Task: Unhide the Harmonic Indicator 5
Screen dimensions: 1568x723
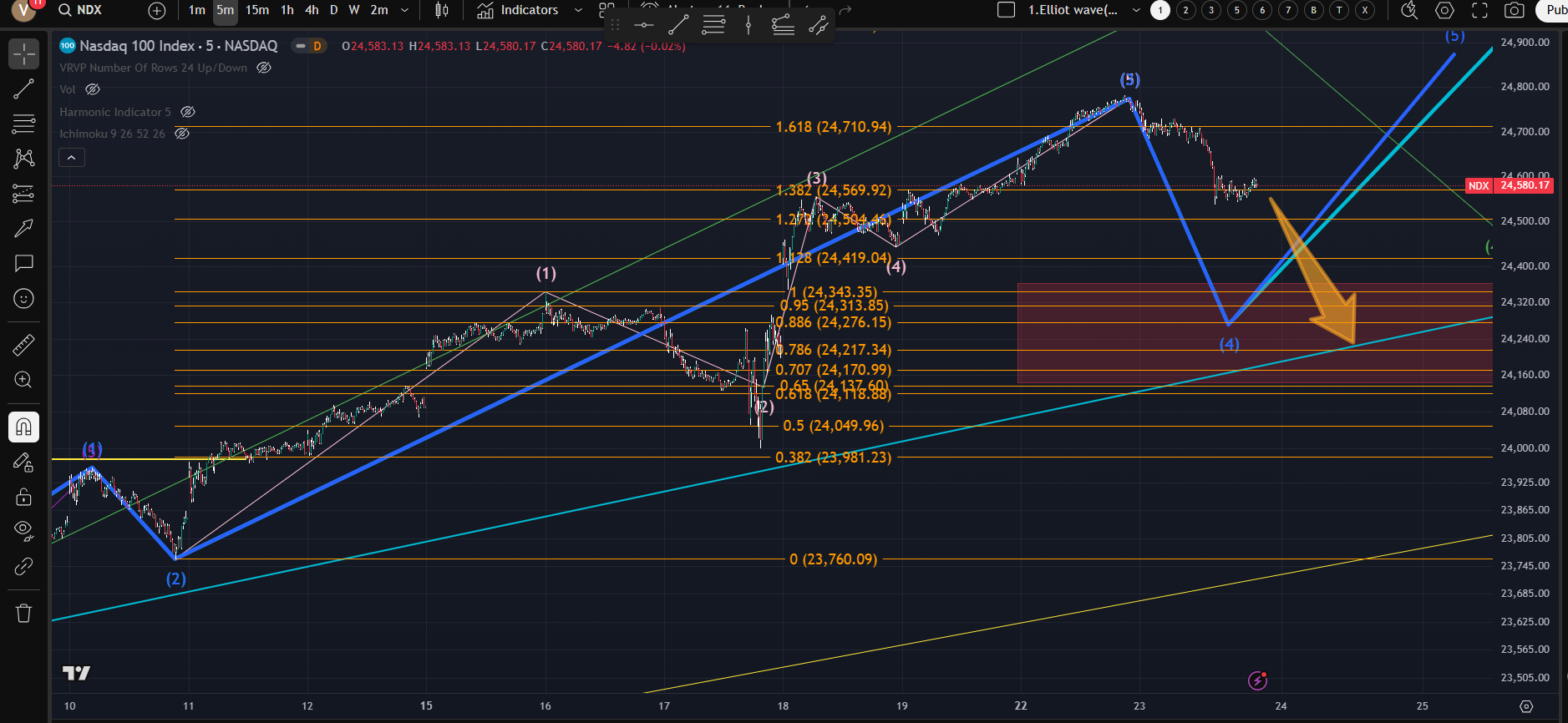Action: 188,112
